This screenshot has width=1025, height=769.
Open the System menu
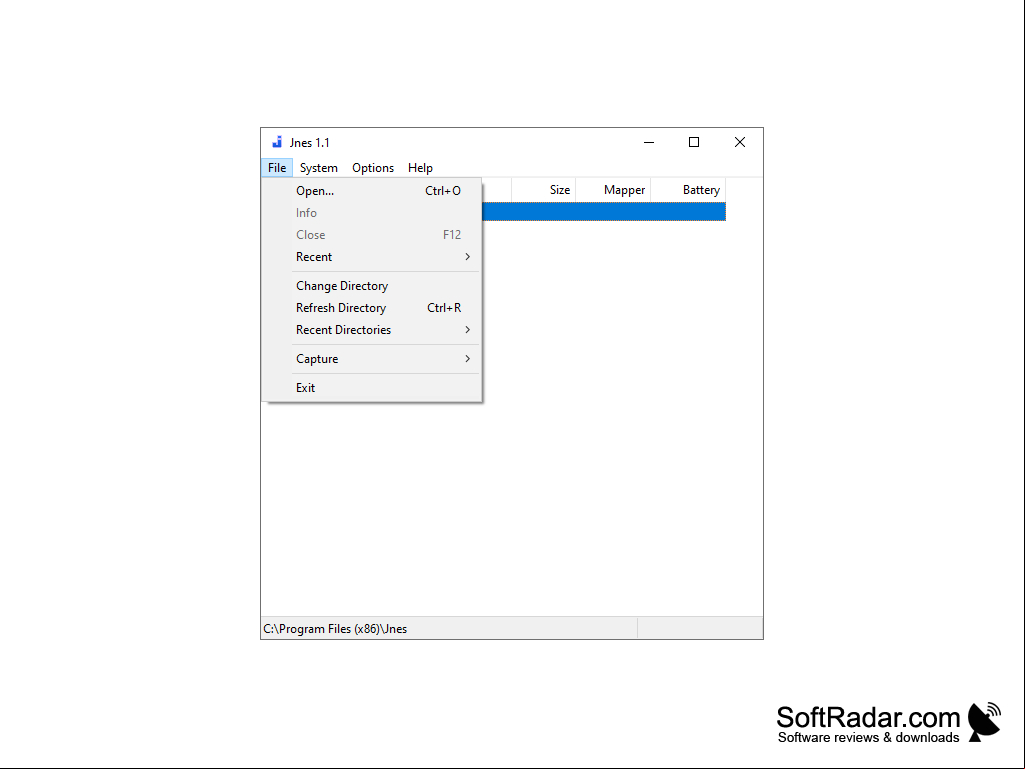pyautogui.click(x=318, y=168)
